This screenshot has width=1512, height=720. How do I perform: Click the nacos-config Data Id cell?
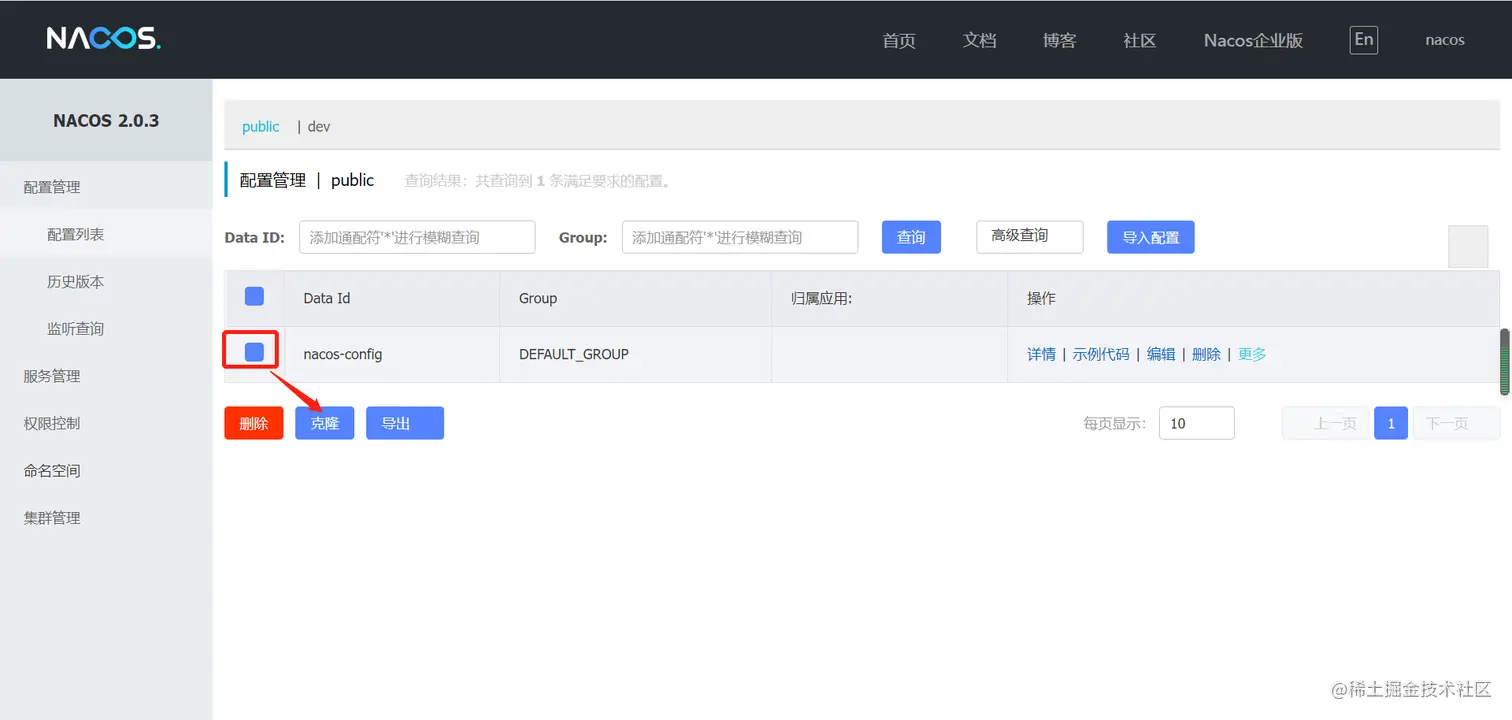click(x=392, y=354)
